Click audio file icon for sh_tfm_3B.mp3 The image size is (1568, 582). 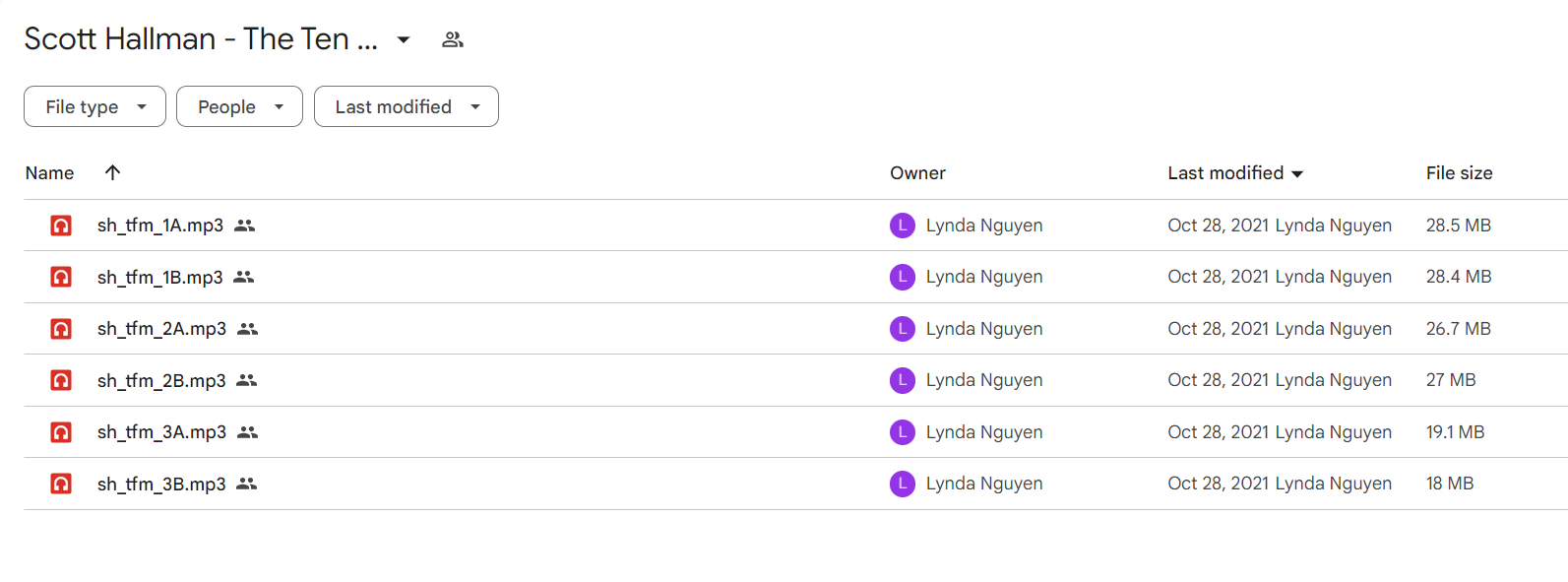coord(61,484)
